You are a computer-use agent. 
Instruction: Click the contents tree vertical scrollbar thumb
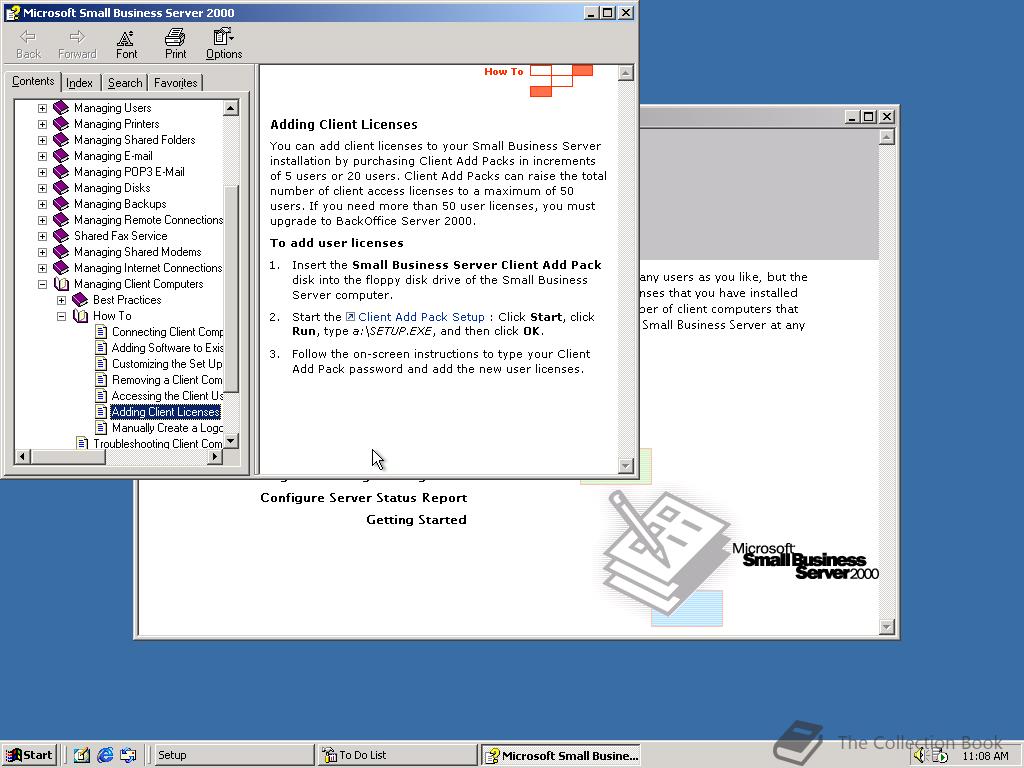[231, 287]
